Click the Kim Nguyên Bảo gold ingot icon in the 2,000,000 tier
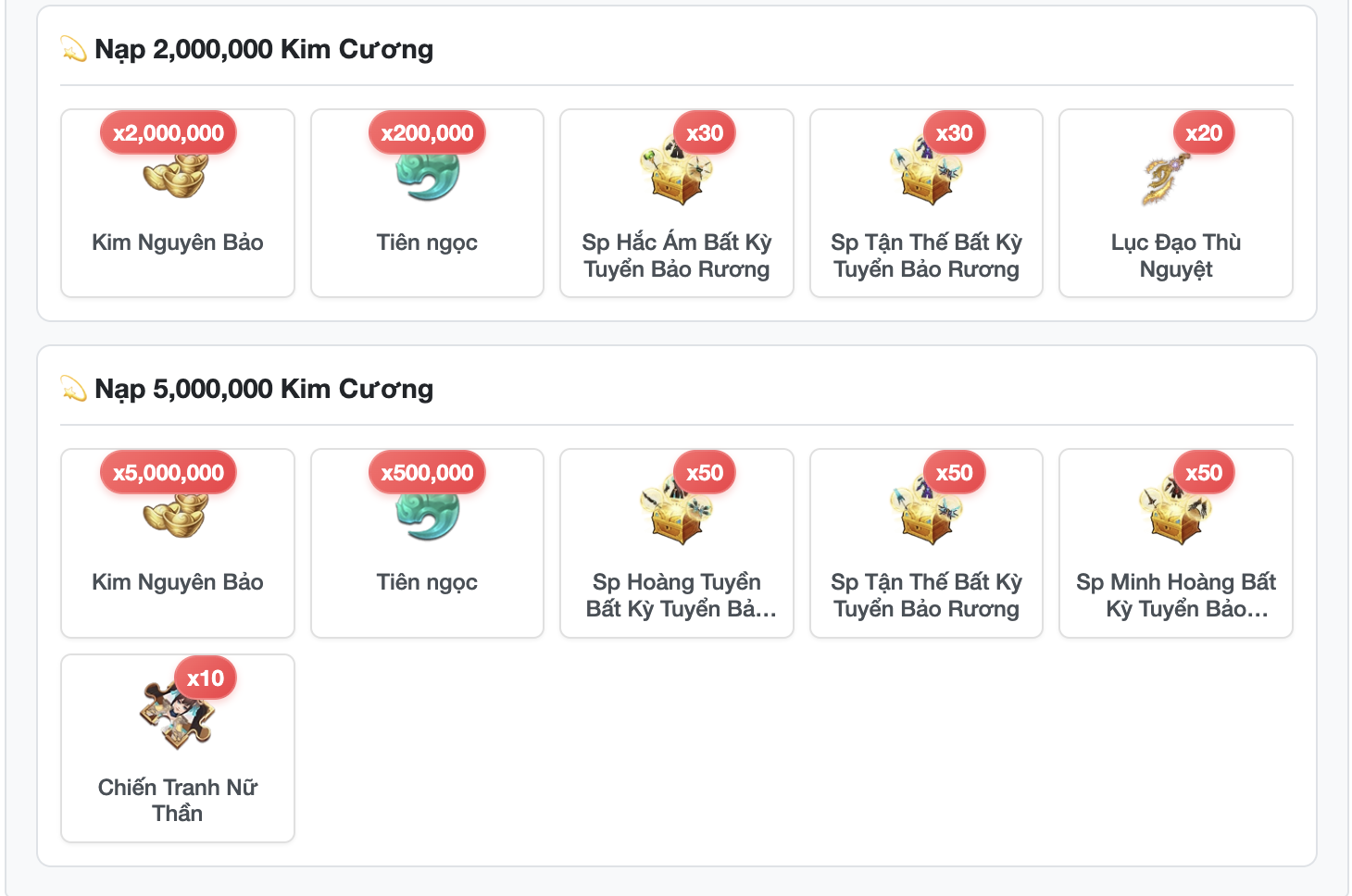 177,170
